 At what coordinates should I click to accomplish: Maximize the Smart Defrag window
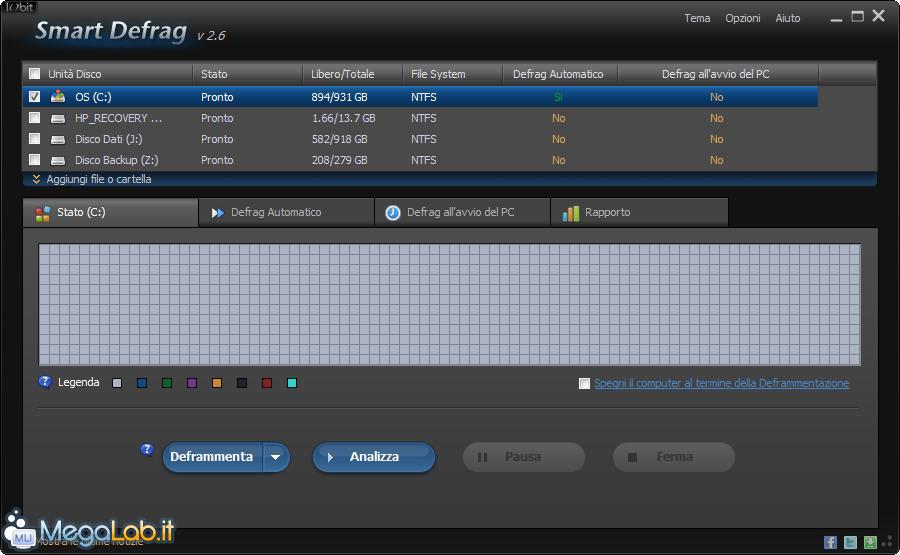pyautogui.click(x=858, y=16)
